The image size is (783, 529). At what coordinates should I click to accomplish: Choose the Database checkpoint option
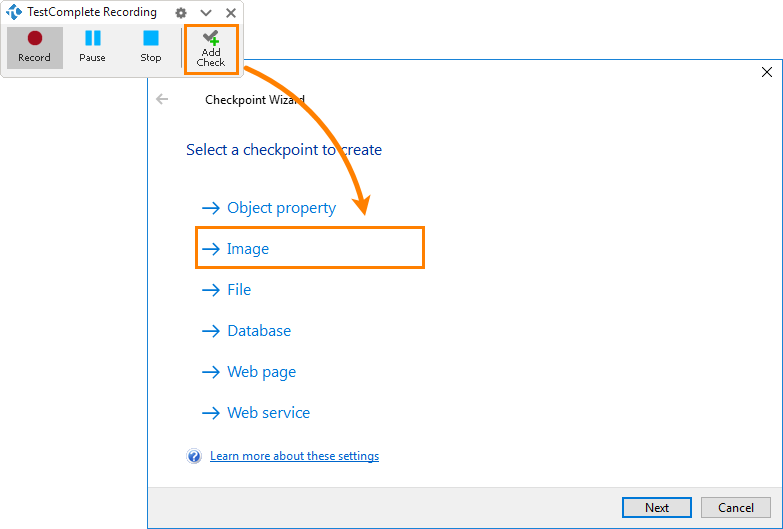247,331
